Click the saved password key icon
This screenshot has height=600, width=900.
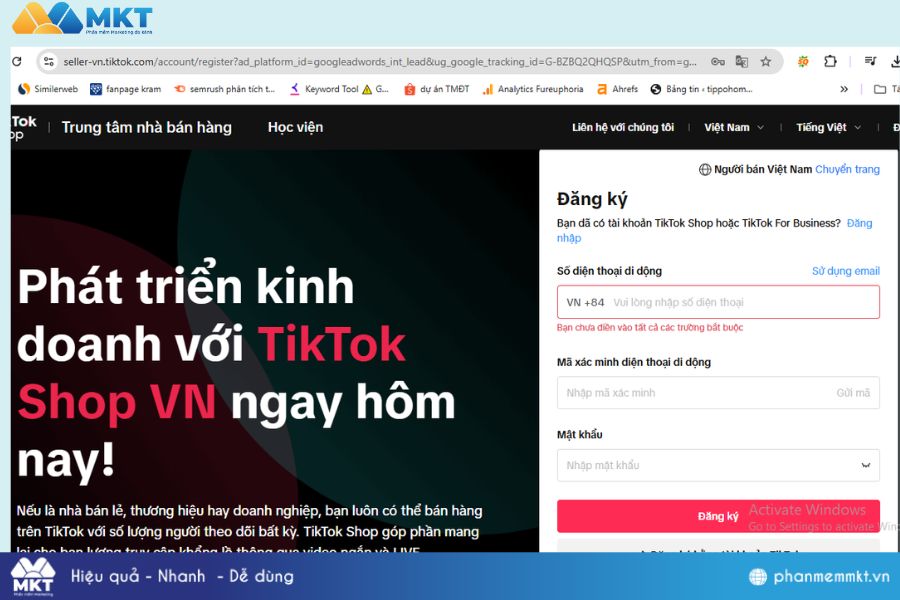(x=717, y=61)
